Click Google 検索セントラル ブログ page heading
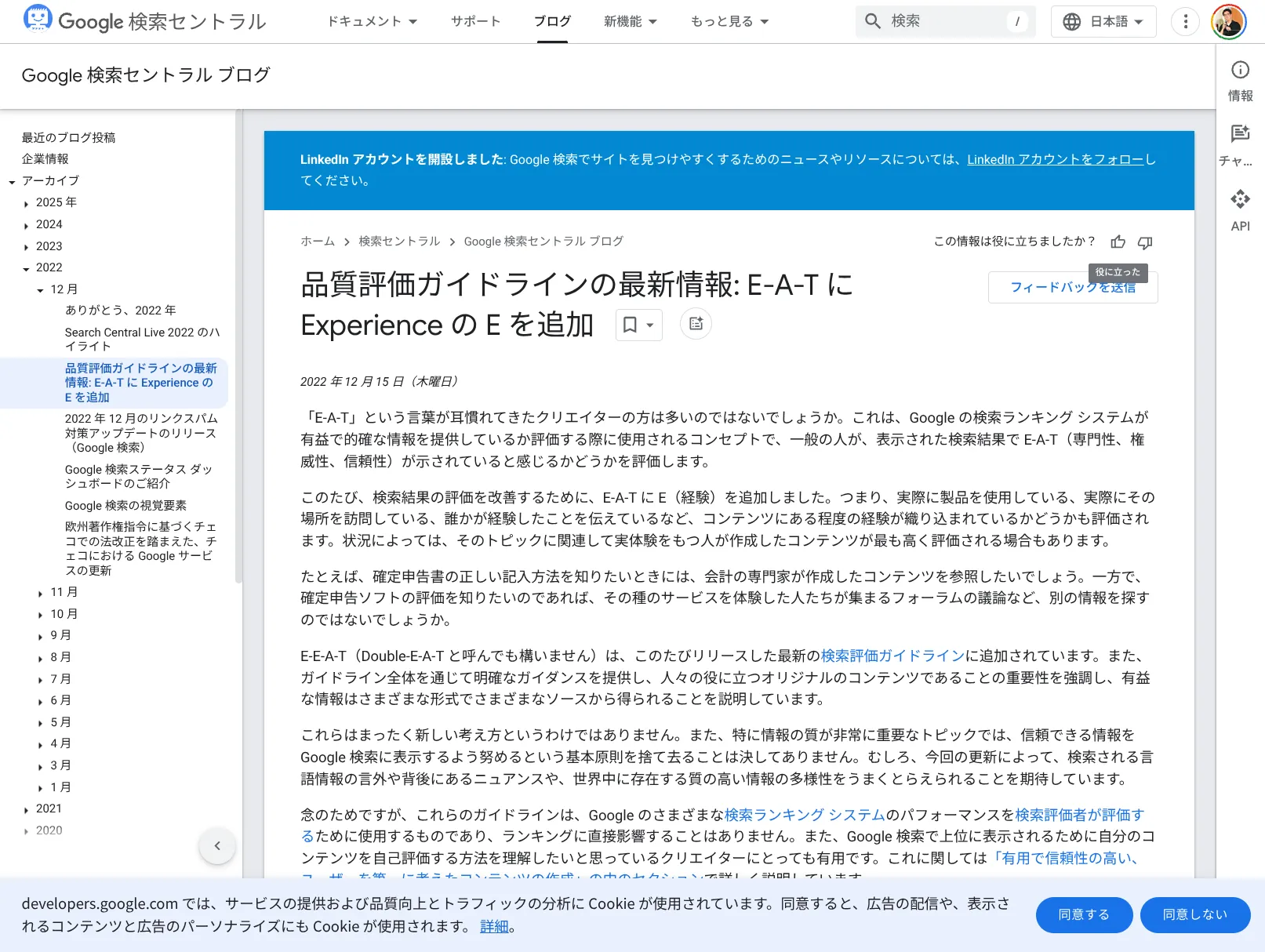1265x952 pixels. [146, 75]
